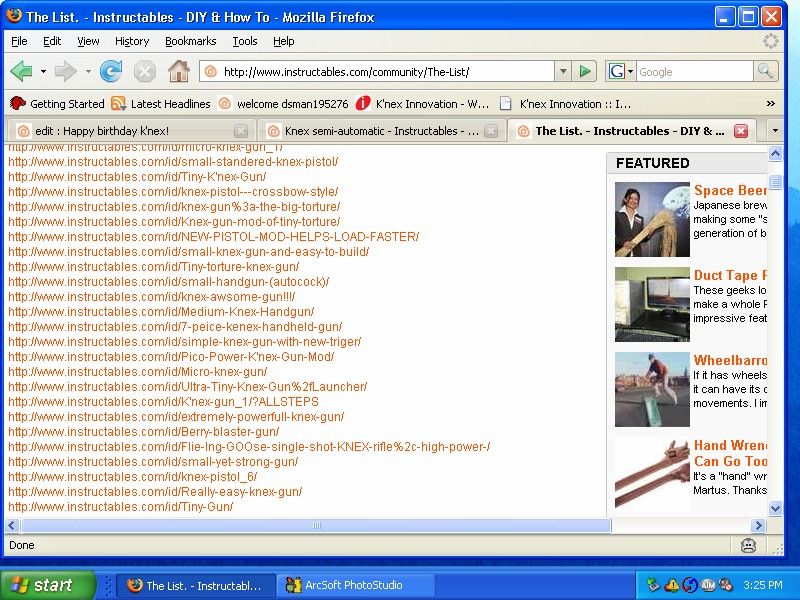Viewport: 800px width, 600px height.
Task: Open the Bookmarks menu
Action: click(190, 41)
